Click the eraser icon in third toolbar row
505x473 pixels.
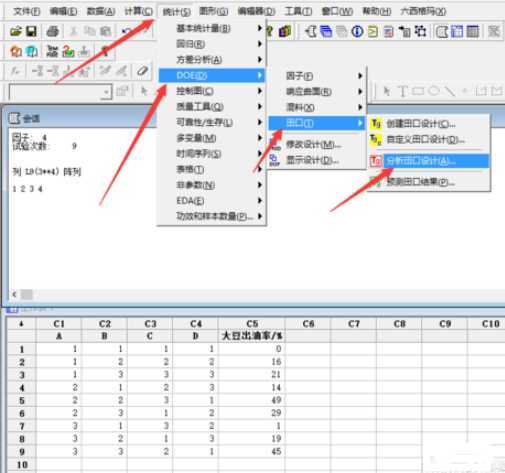point(142,71)
